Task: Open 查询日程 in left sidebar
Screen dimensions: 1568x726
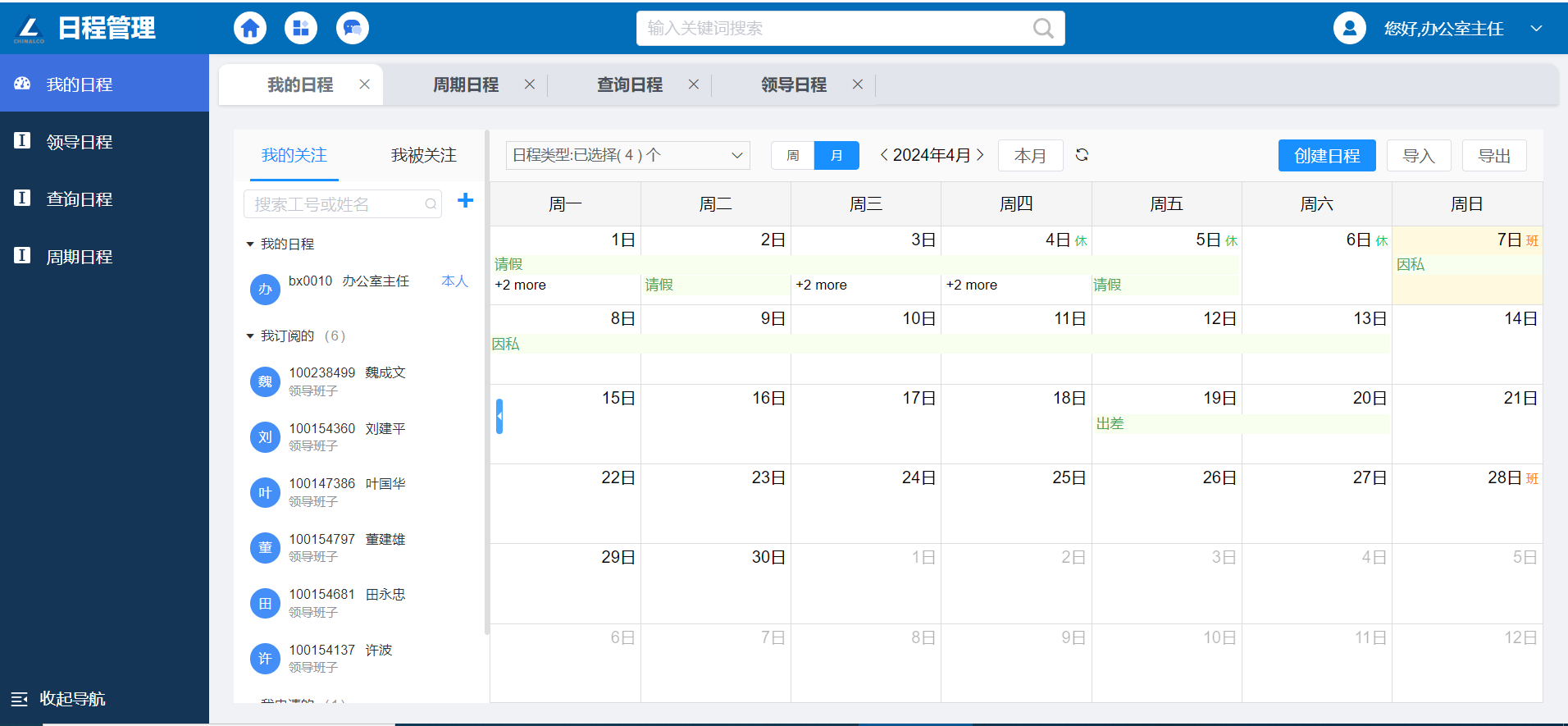Action: tap(104, 199)
